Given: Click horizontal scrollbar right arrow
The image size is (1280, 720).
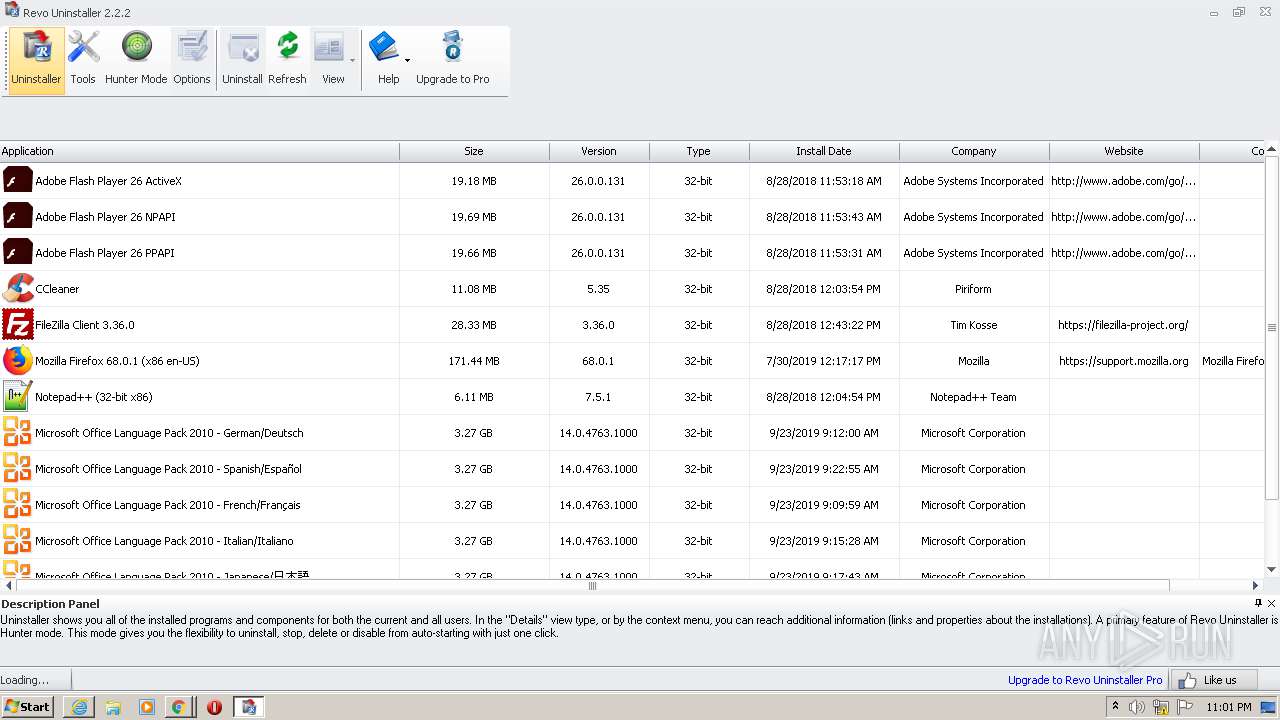Looking at the screenshot, I should tap(1256, 586).
